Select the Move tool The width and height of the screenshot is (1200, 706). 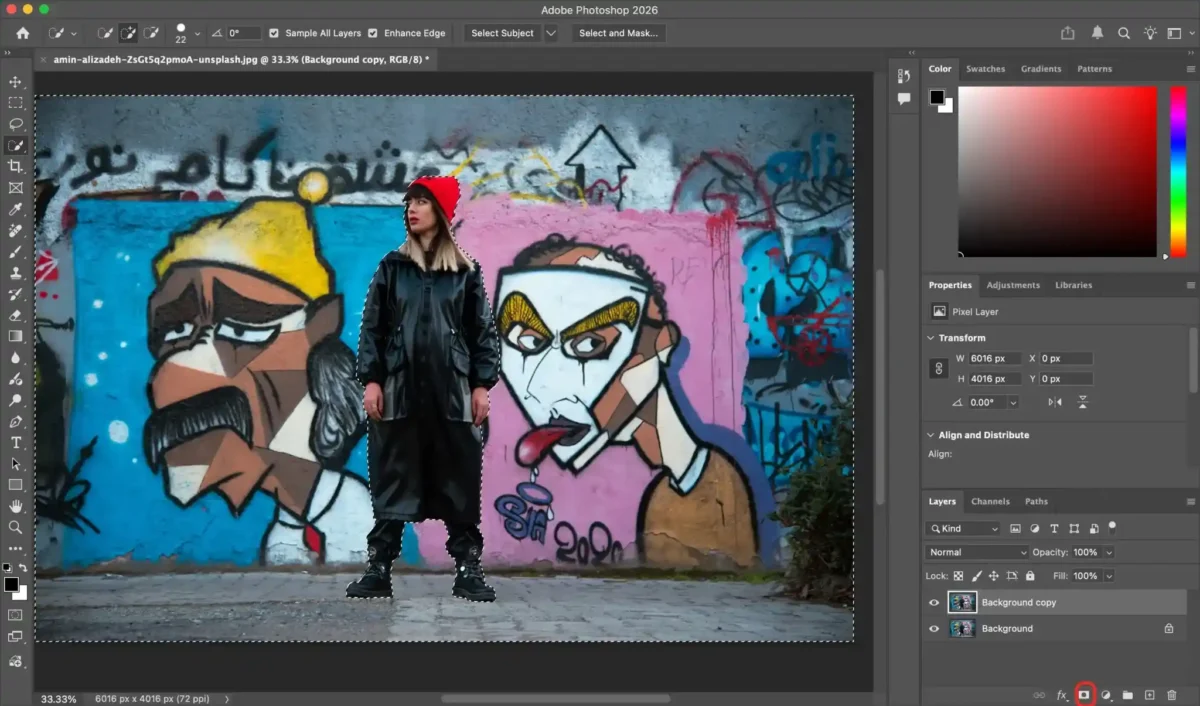coord(15,82)
